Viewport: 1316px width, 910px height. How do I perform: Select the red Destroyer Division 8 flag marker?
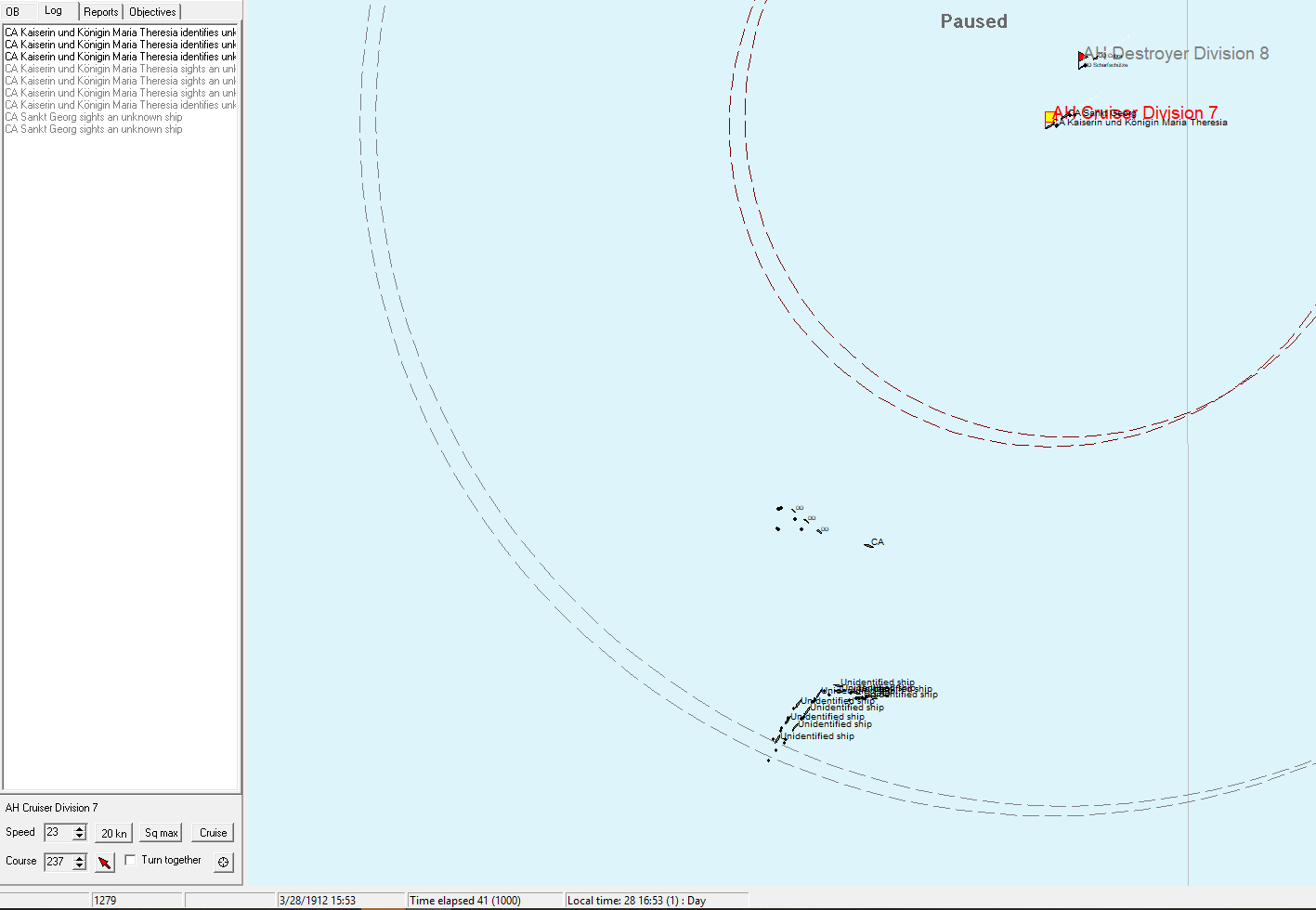(x=1081, y=58)
